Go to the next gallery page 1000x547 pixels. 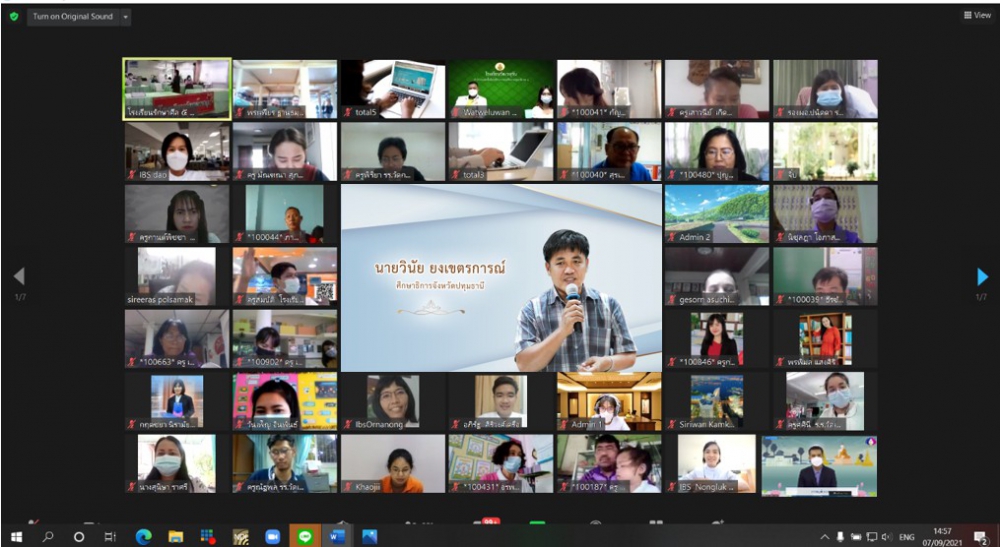(x=982, y=277)
